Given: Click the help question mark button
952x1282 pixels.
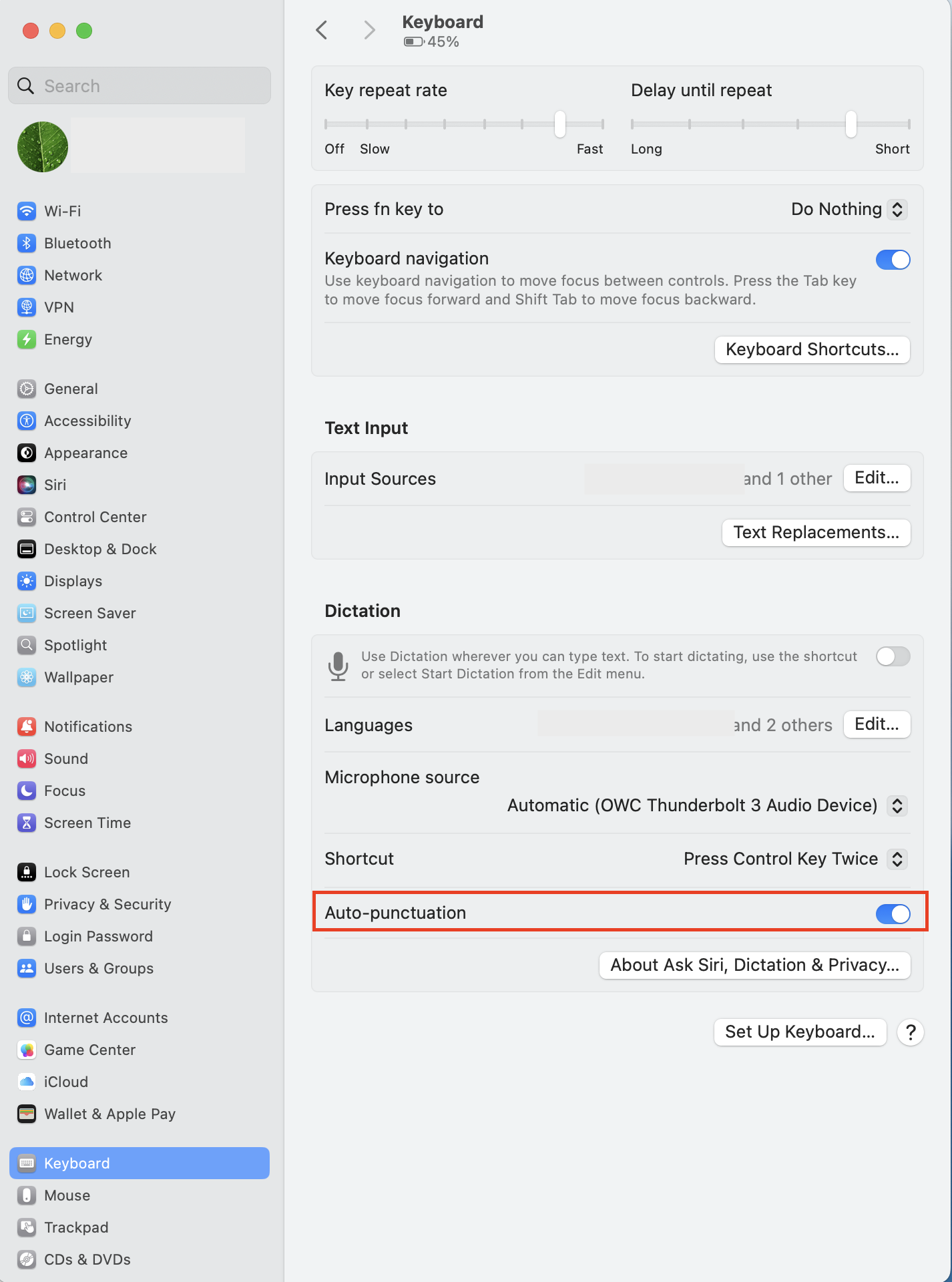Looking at the screenshot, I should click(910, 1032).
